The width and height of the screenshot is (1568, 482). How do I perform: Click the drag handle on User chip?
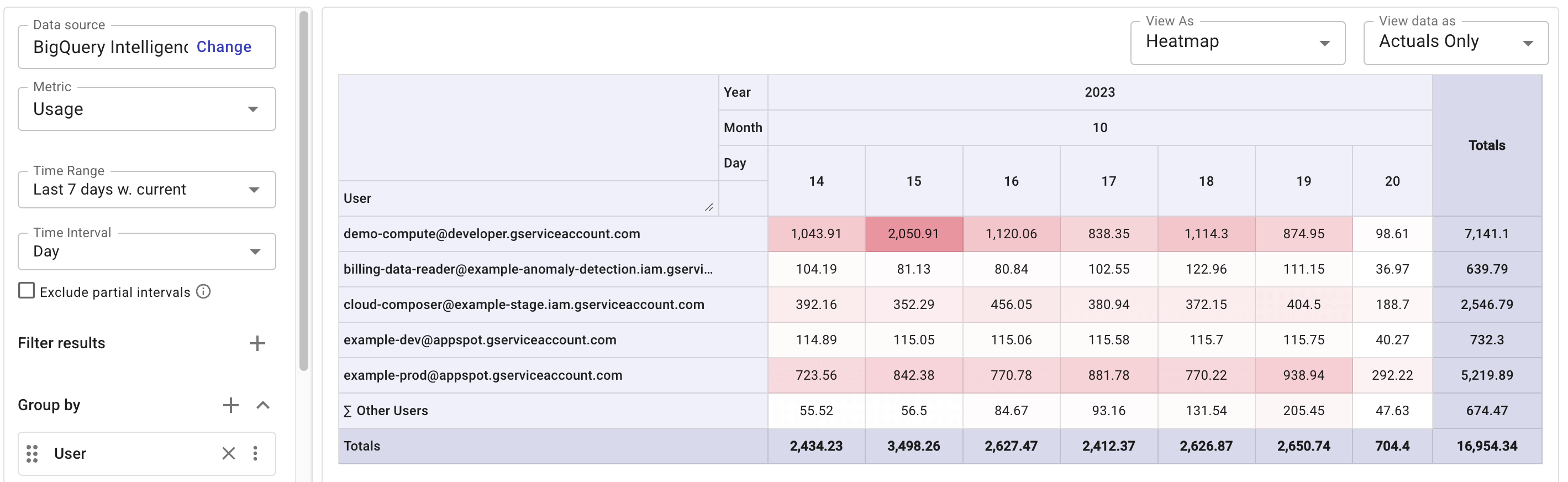coord(32,453)
